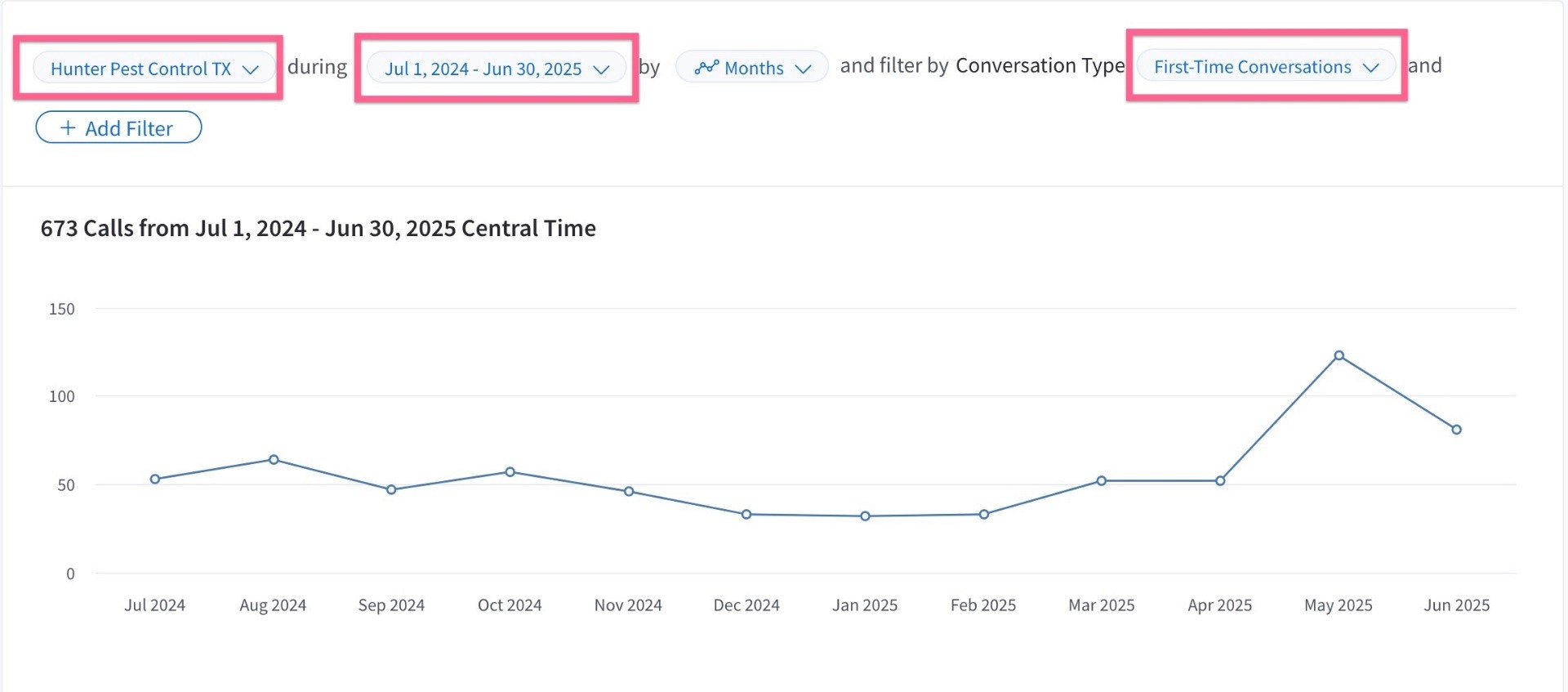Select the Mar 2025 data point
The width and height of the screenshot is (1568, 692).
coord(1102,480)
